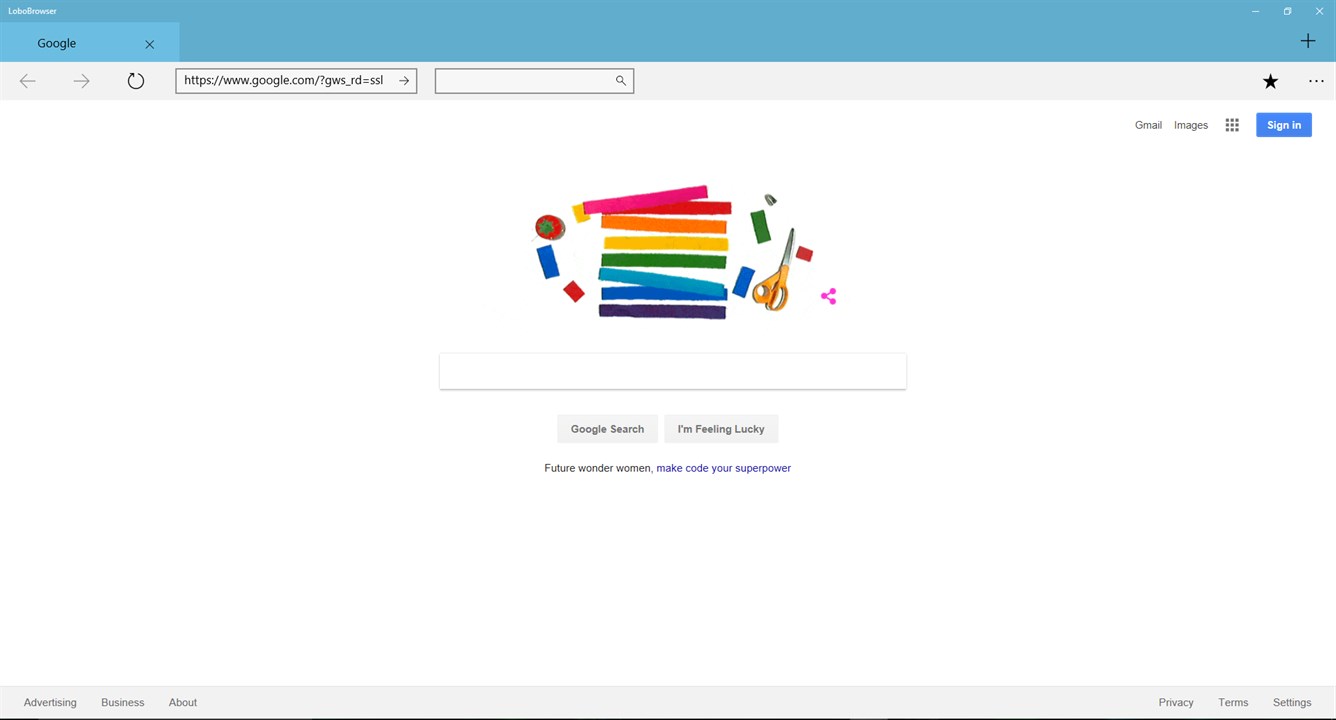The height and width of the screenshot is (720, 1336).
Task: Click I'm Feeling Lucky button
Action: [721, 429]
